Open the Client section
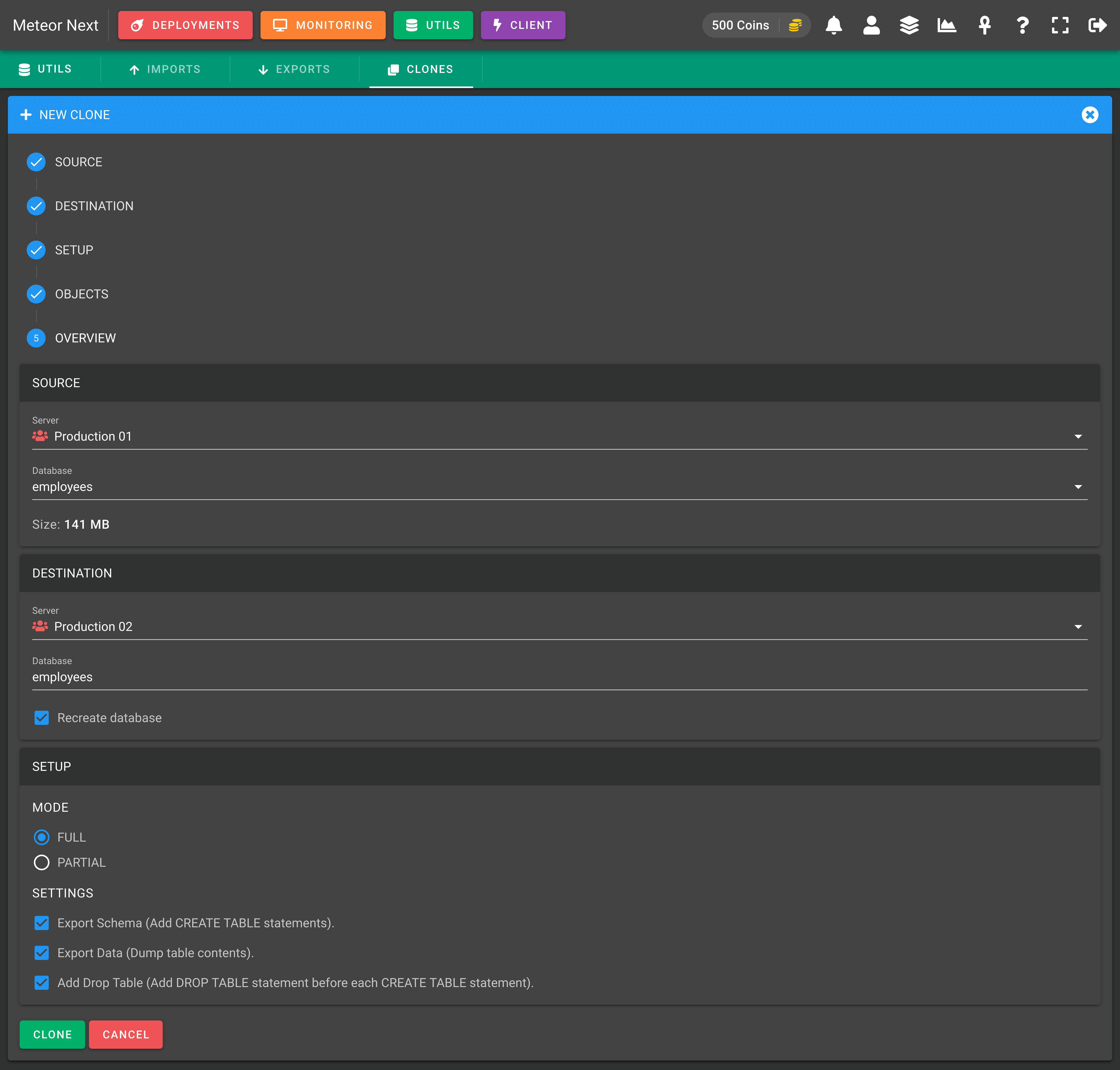The width and height of the screenshot is (1120, 1070). 523,25
